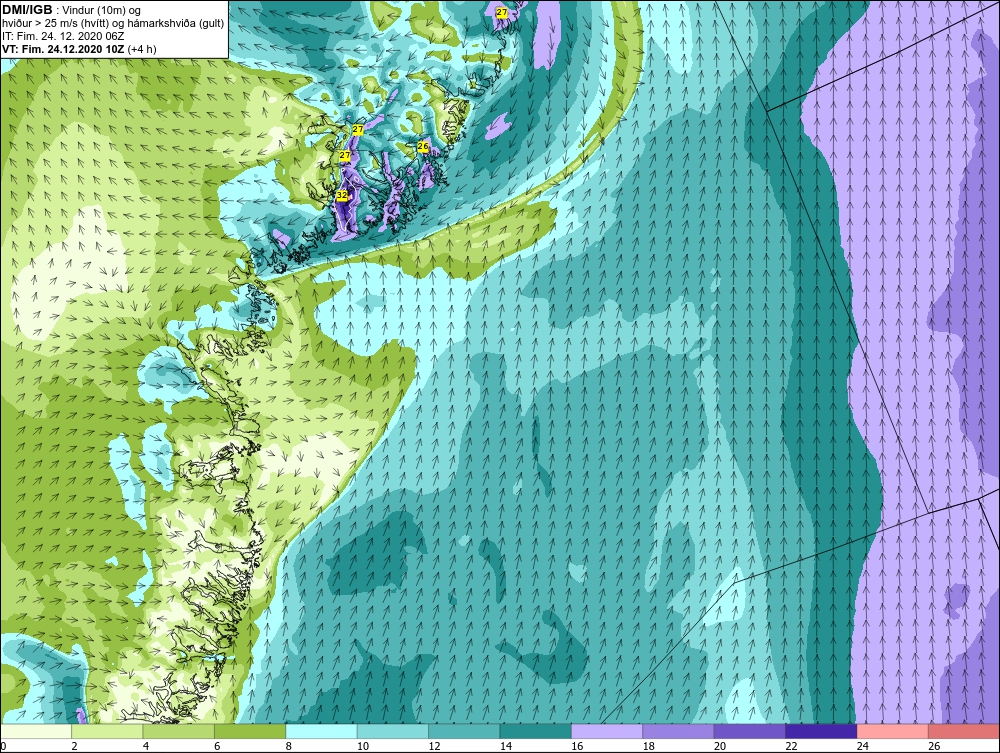Click the 'hviður > 25 m/s (hvítt)' legend description line
Viewport: 1000px width, 753px height.
(x=113, y=24)
